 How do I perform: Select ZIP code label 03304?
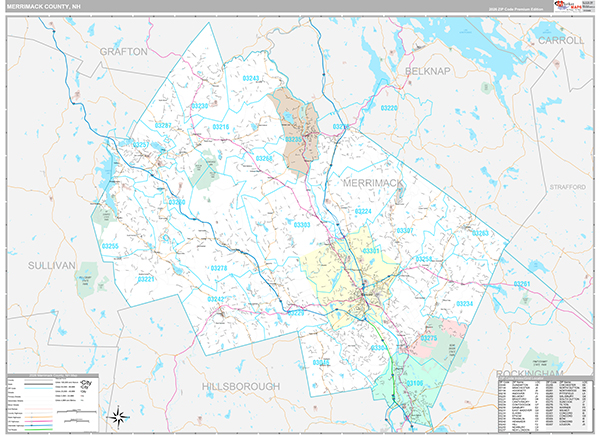[x=378, y=348]
